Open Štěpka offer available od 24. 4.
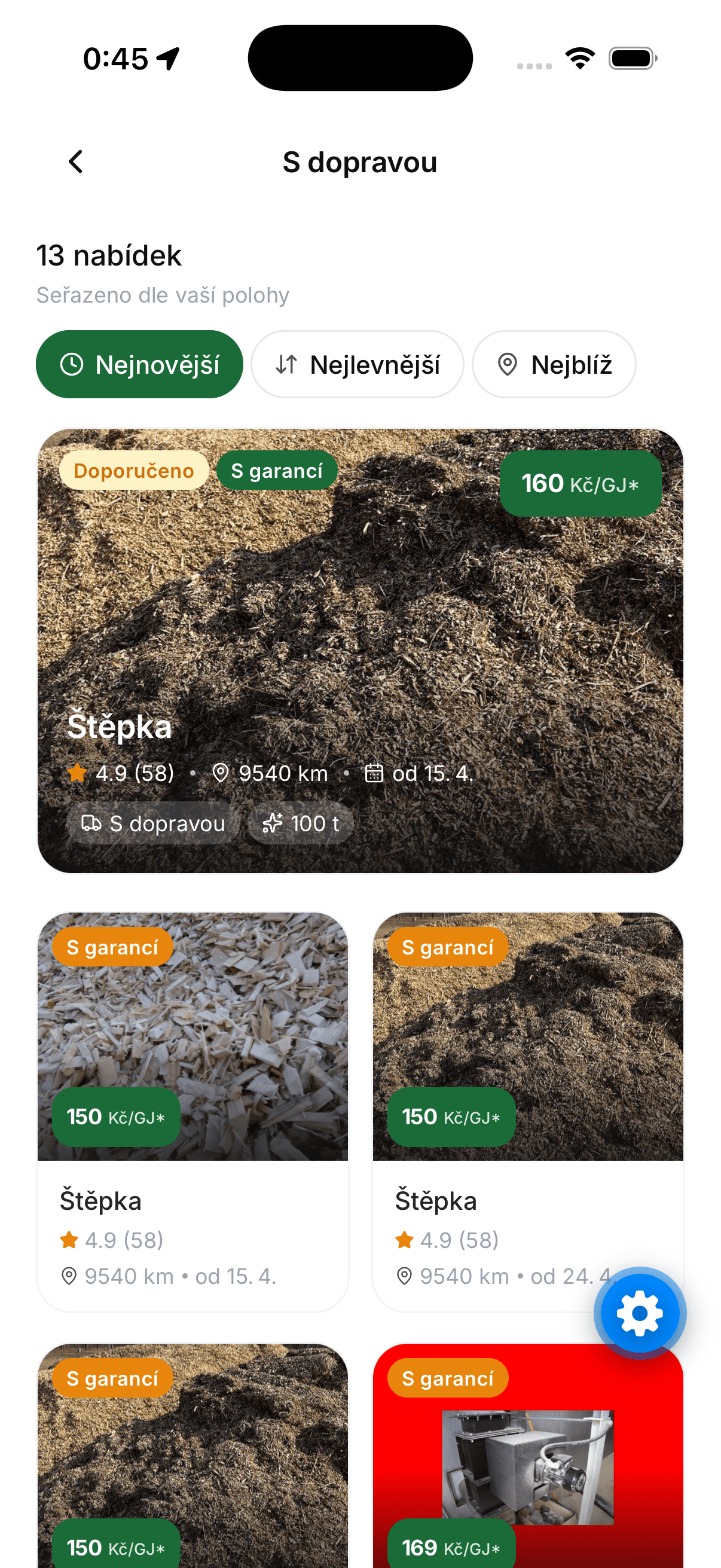721x1568 pixels. (x=527, y=1112)
